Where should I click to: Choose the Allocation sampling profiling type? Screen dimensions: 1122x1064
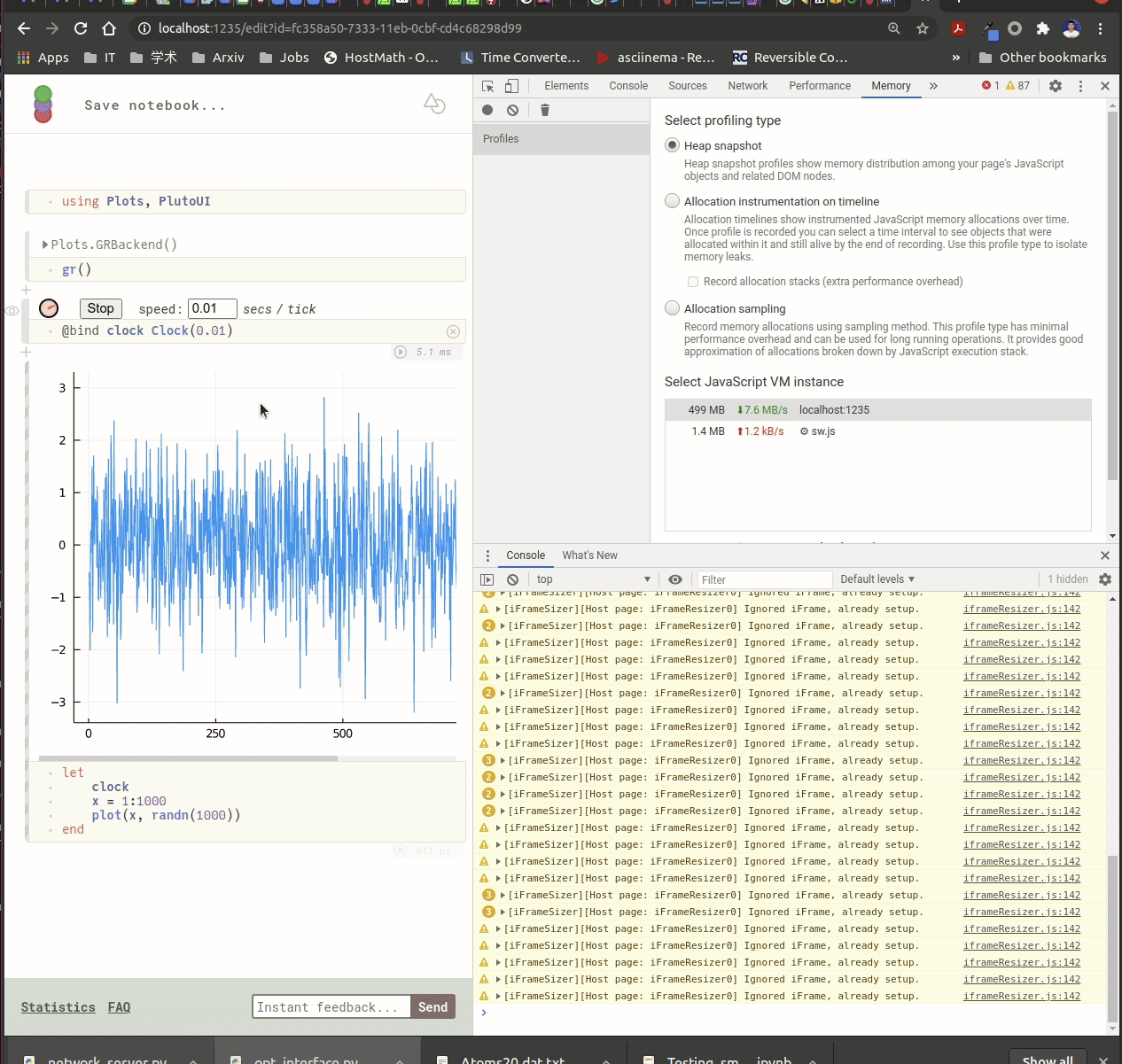point(673,308)
